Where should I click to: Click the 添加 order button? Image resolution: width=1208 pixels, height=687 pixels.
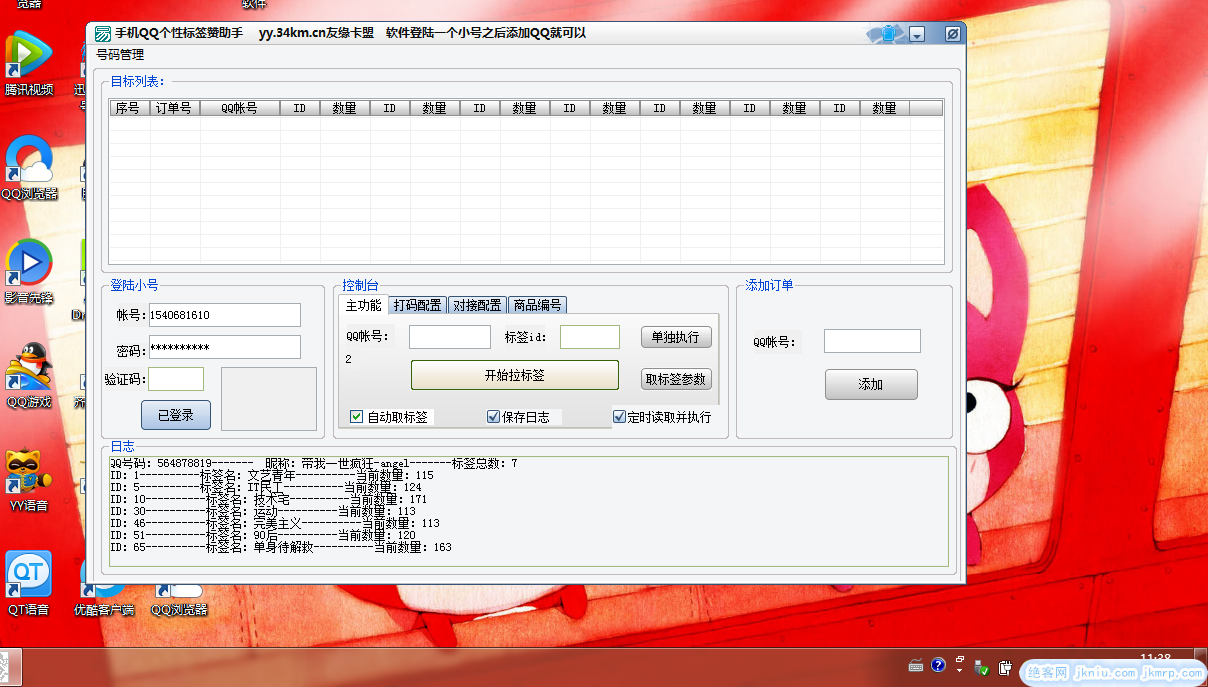tap(870, 384)
